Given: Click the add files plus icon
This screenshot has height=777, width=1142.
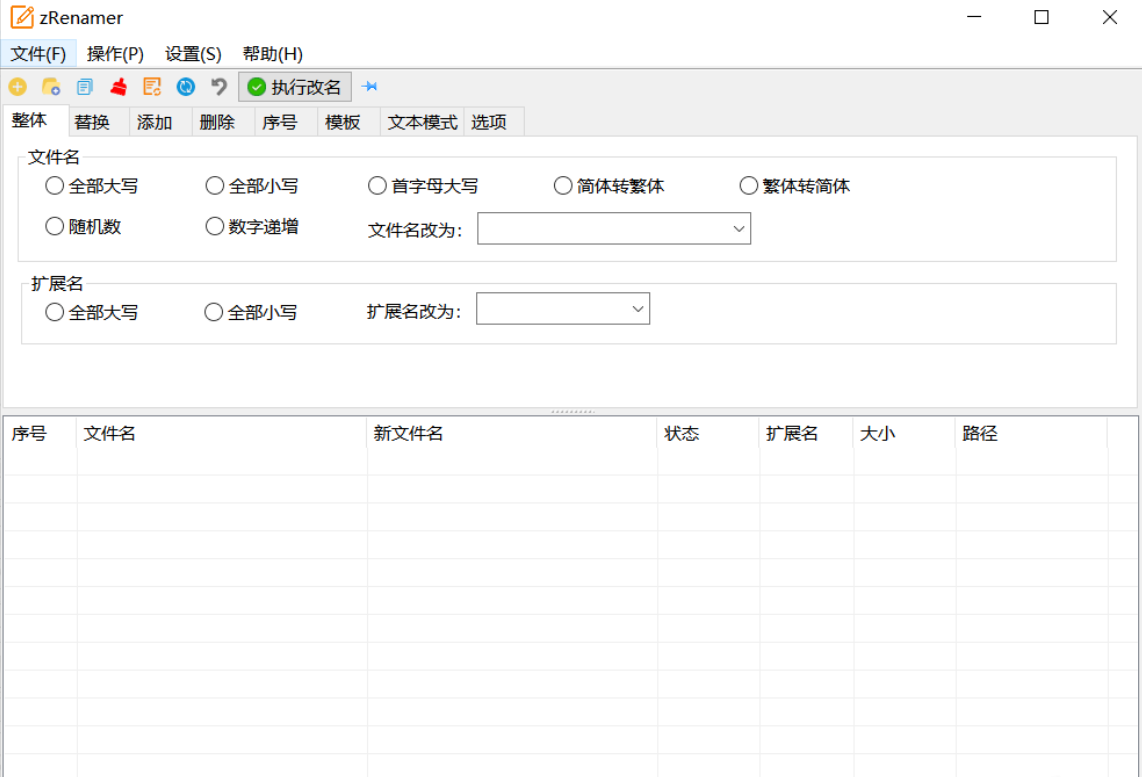Looking at the screenshot, I should pyautogui.click(x=17, y=87).
